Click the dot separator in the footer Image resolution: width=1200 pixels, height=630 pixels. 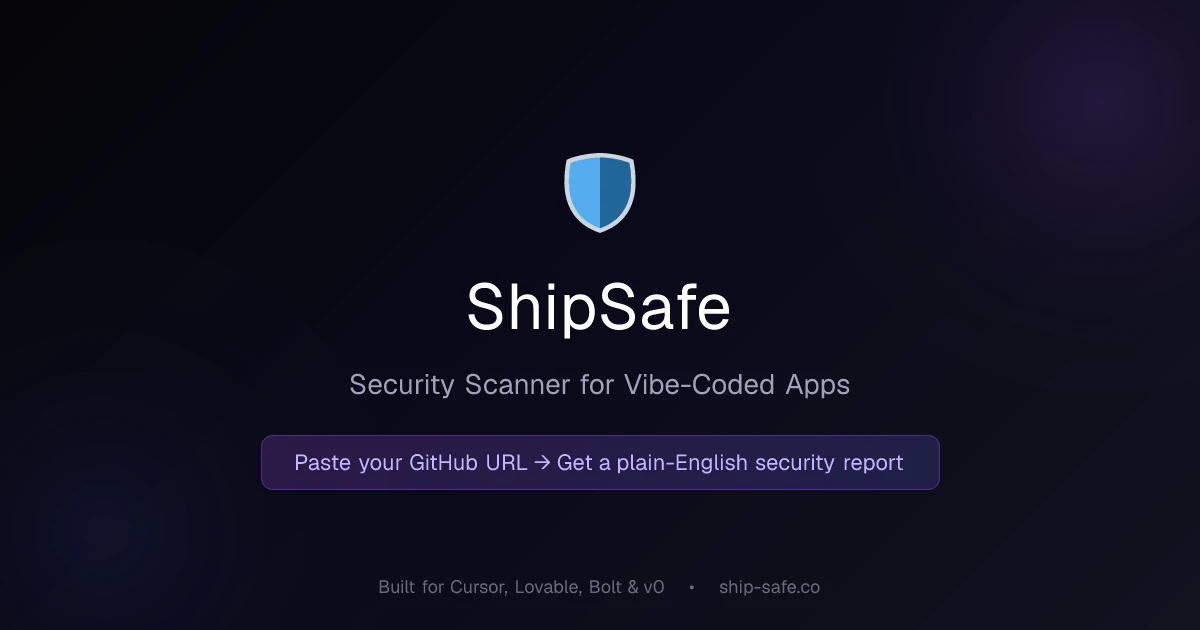point(692,587)
